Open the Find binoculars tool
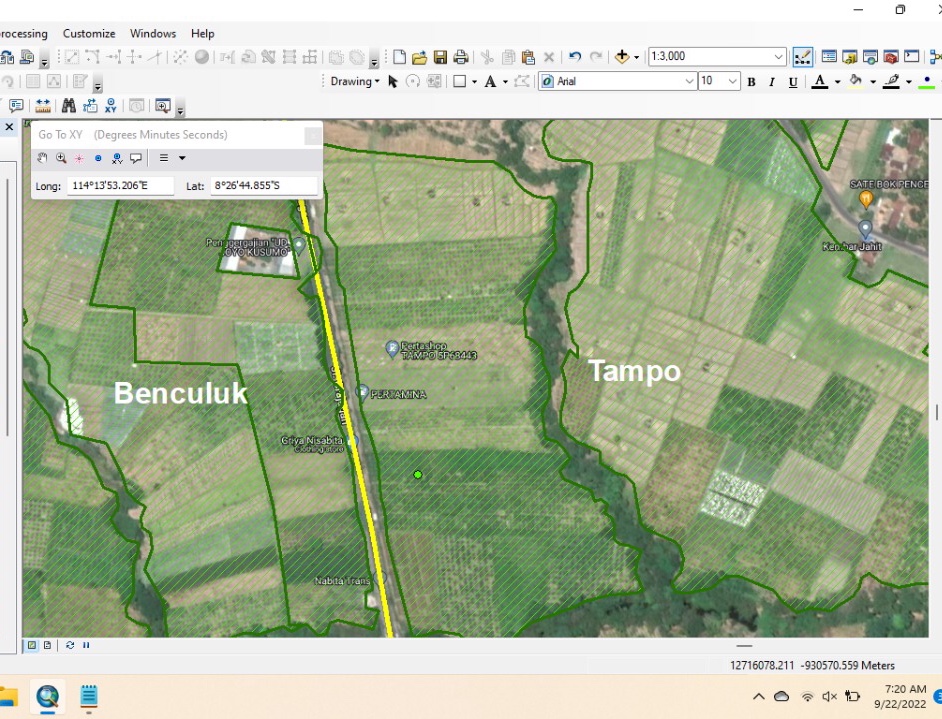The height and width of the screenshot is (719, 942). pyautogui.click(x=69, y=106)
